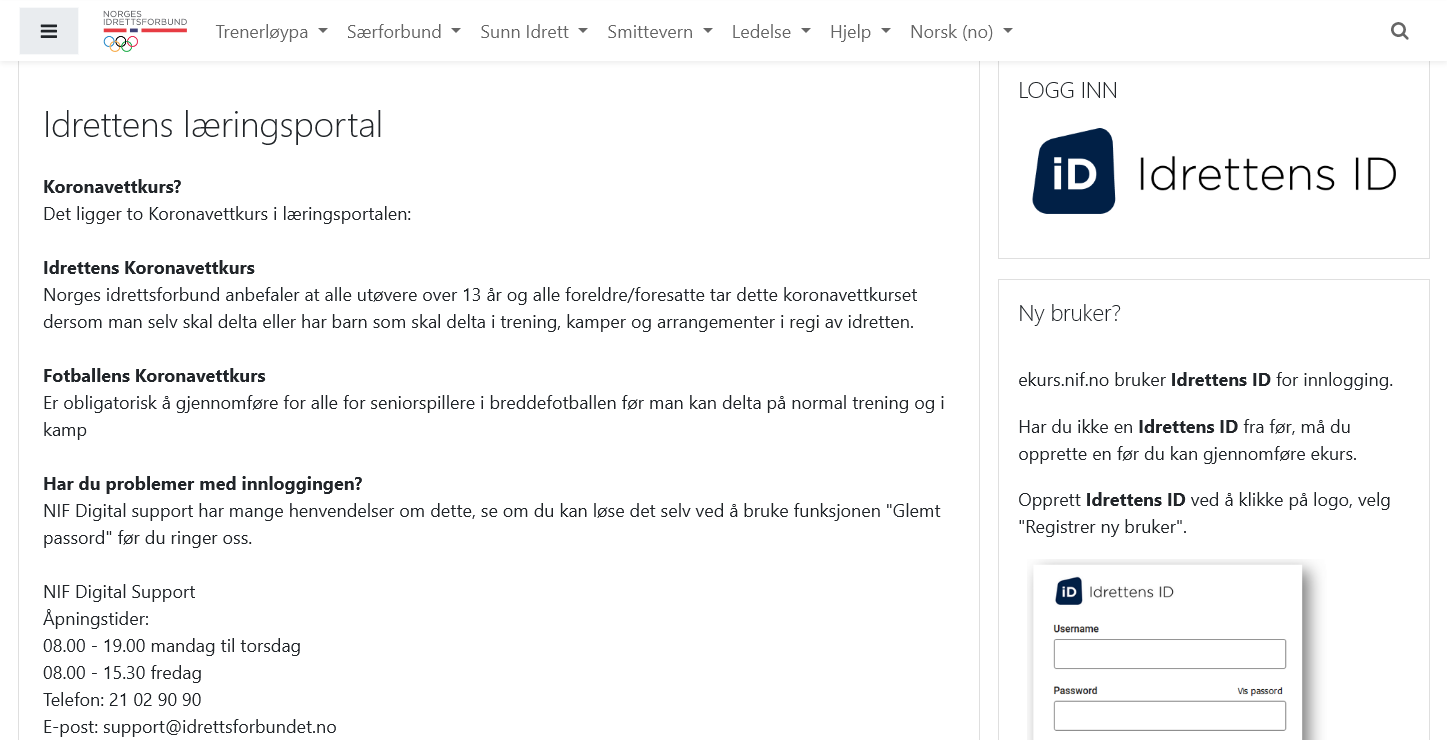Viewport: 1447px width, 740px height.
Task: Click the 'LOGG INN' heading
Action: click(x=1068, y=90)
